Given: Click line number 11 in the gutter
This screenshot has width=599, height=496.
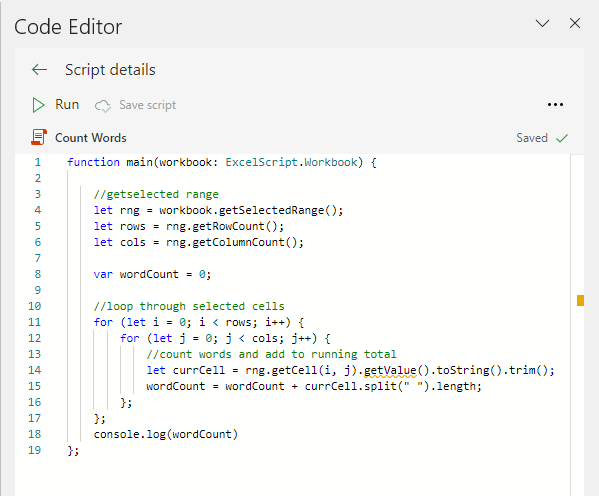Looking at the screenshot, I should 34,322.
